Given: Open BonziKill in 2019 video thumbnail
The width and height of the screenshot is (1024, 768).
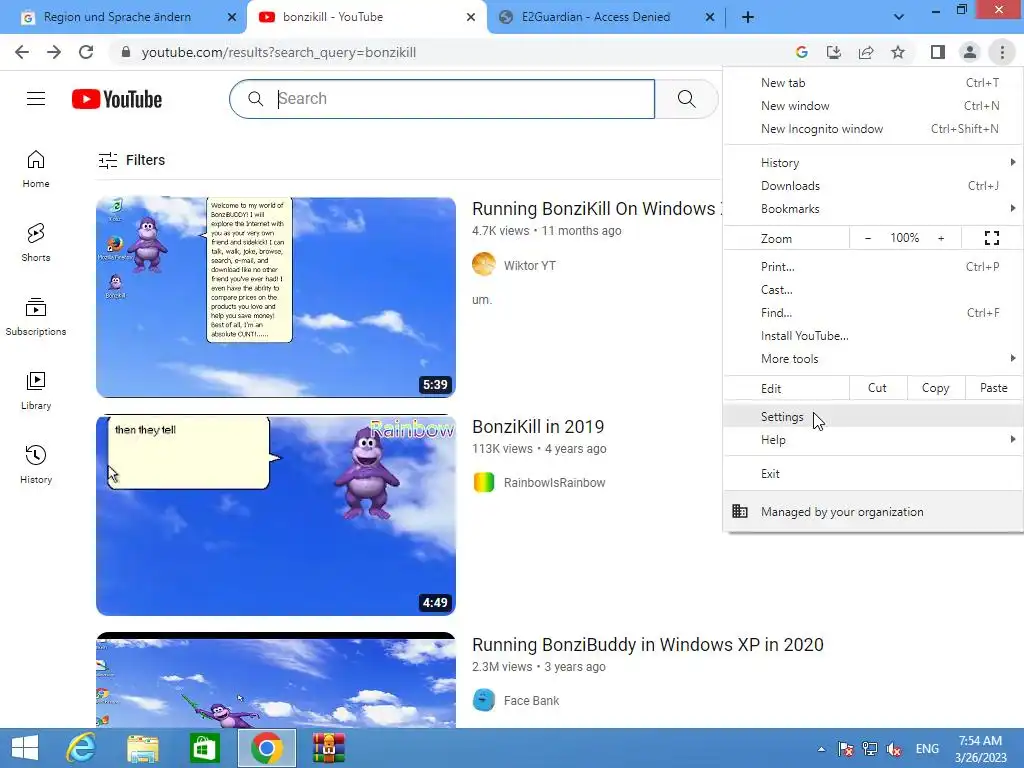Looking at the screenshot, I should coord(276,515).
